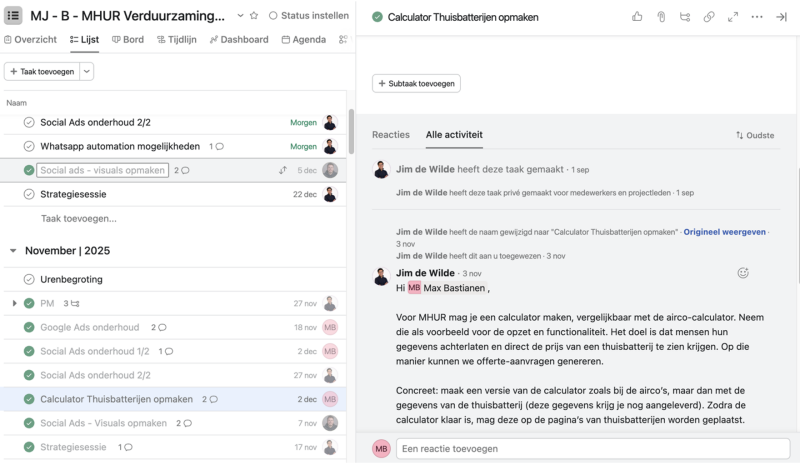Switch to the Bord tab

point(128,40)
